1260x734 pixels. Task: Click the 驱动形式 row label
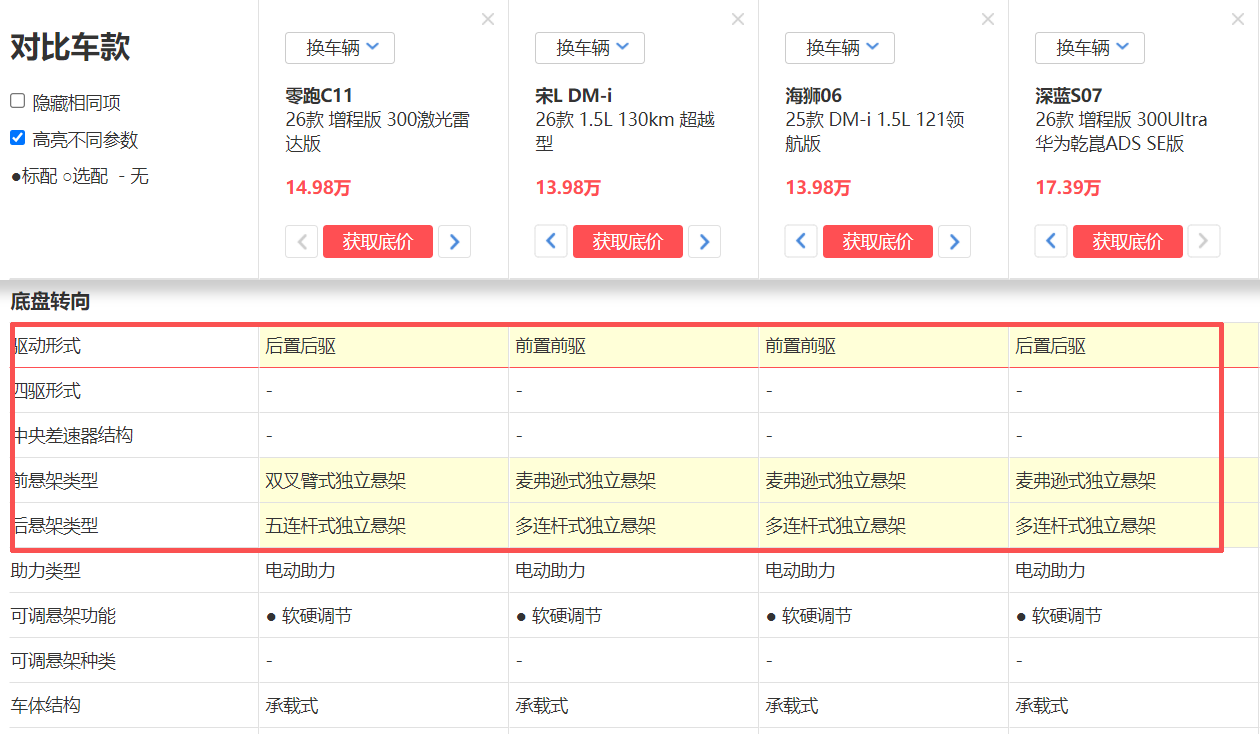click(x=48, y=346)
